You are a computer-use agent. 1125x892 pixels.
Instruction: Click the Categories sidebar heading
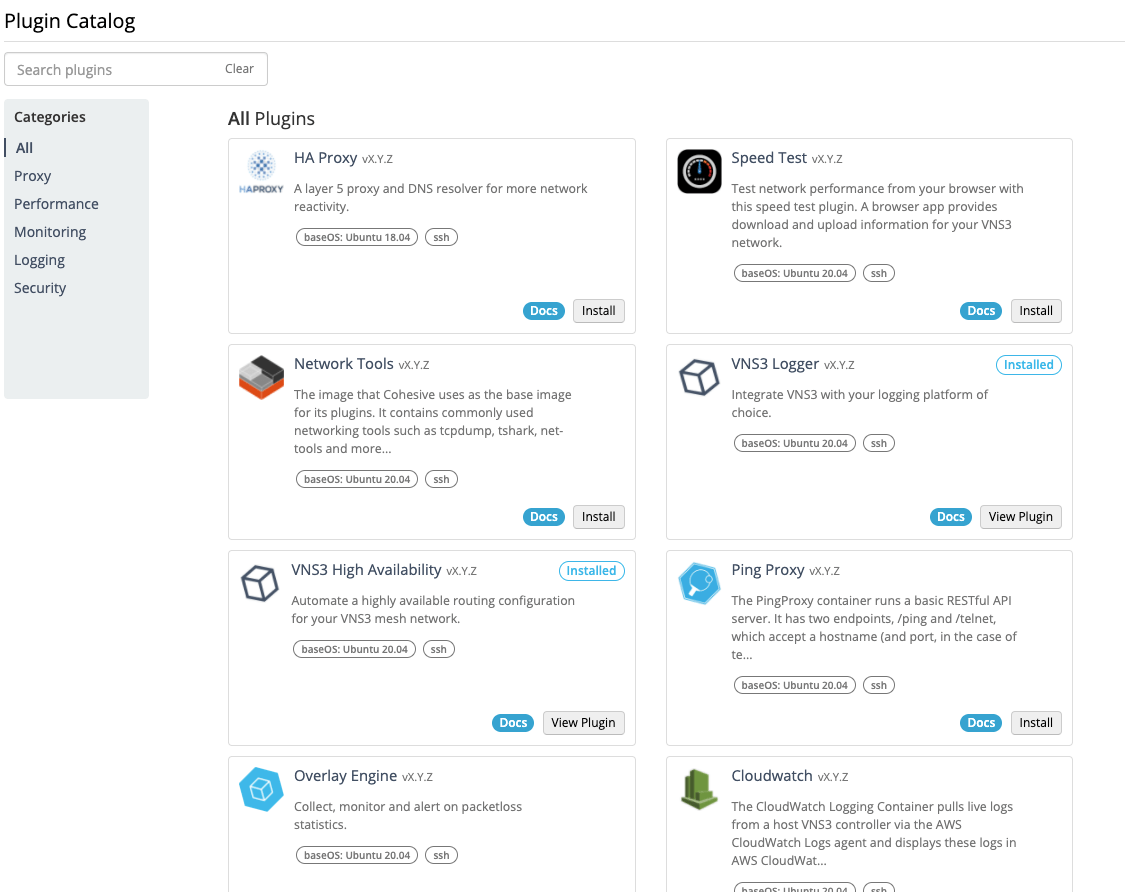point(50,117)
